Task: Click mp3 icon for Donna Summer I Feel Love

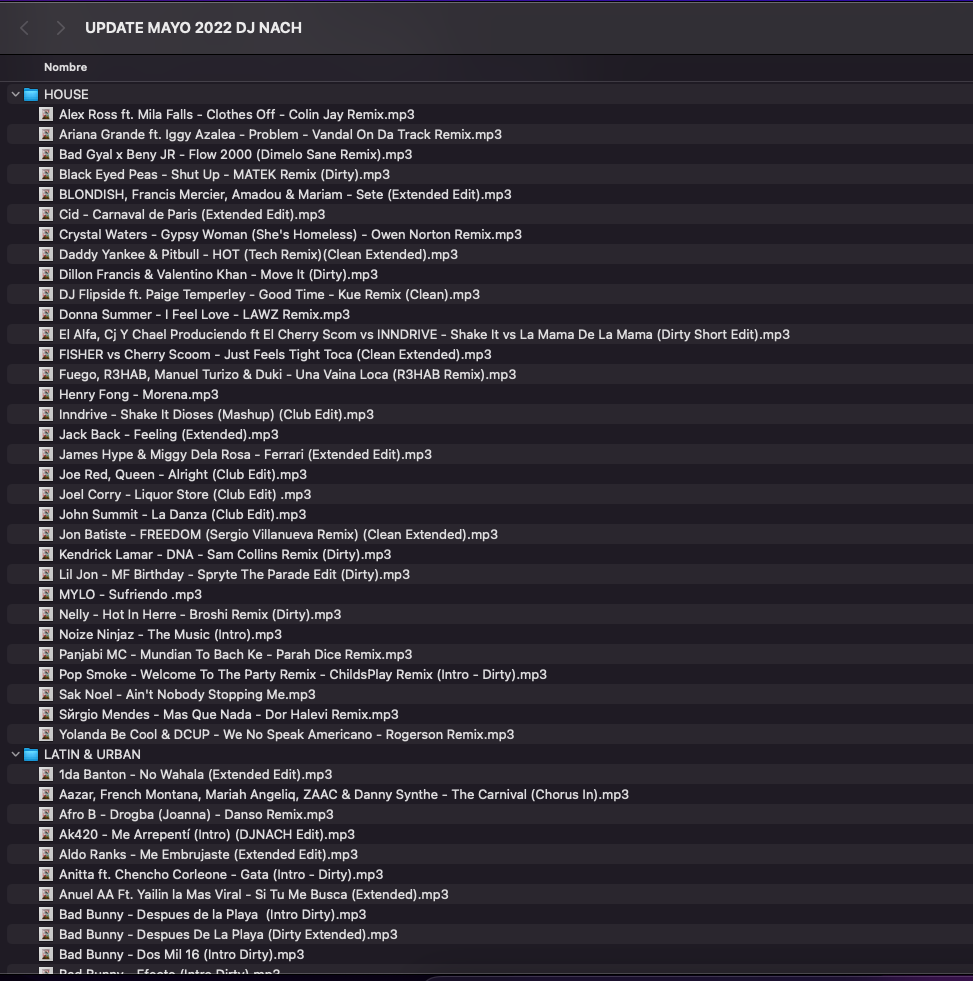Action: pyautogui.click(x=46, y=315)
